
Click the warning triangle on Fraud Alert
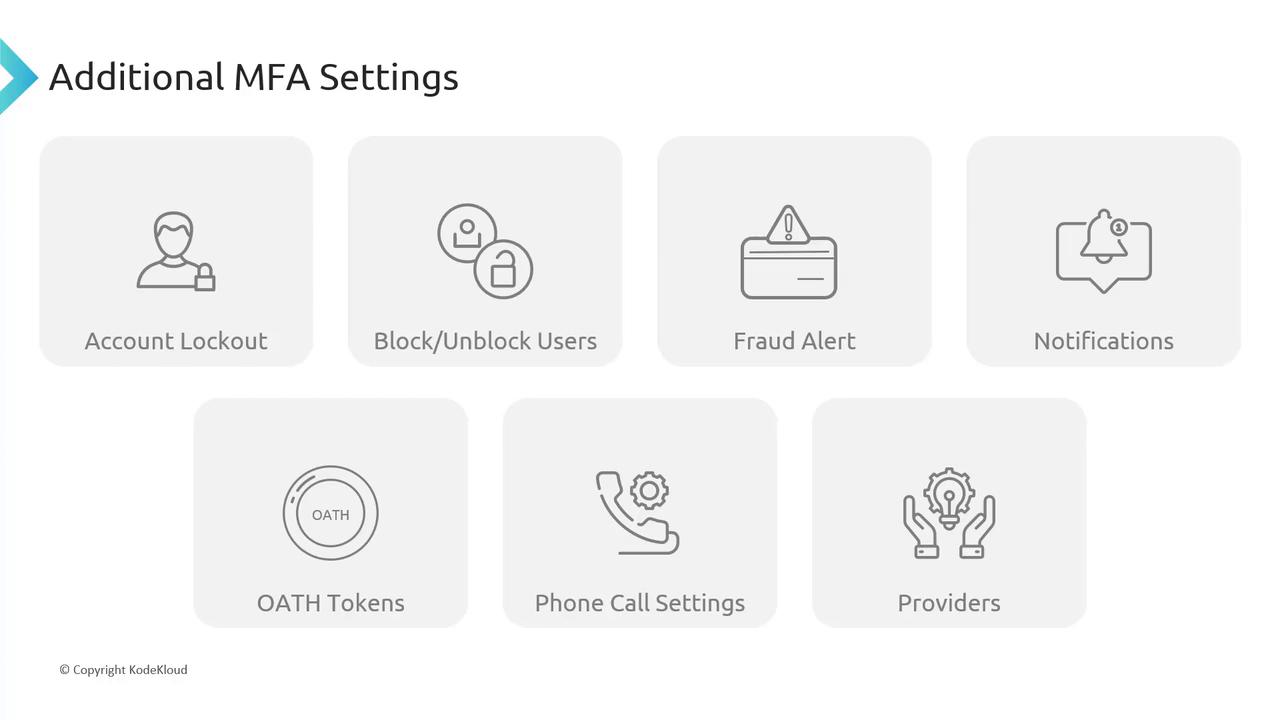point(789,225)
